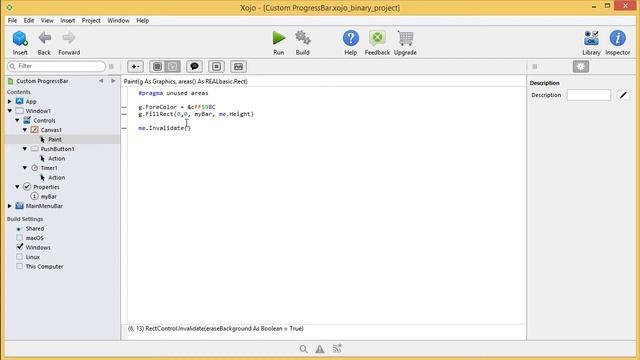Click the gear icon in the inspector header
The width and height of the screenshot is (640, 360).
pyautogui.click(x=581, y=67)
